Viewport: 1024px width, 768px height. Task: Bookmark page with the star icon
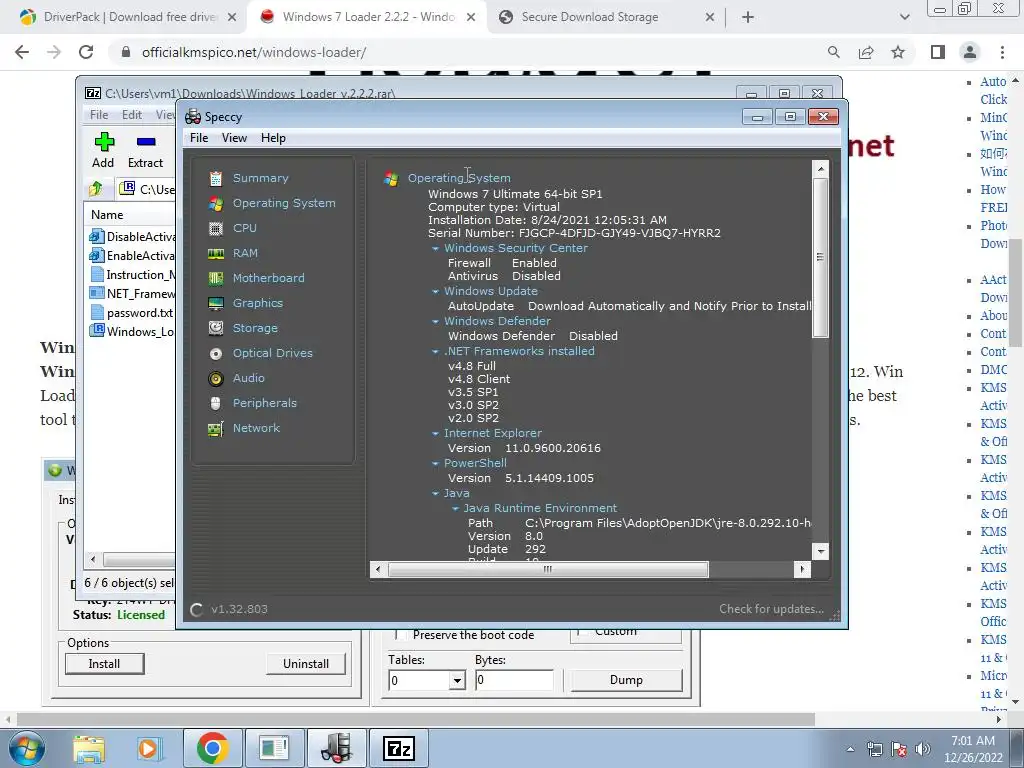tap(898, 52)
